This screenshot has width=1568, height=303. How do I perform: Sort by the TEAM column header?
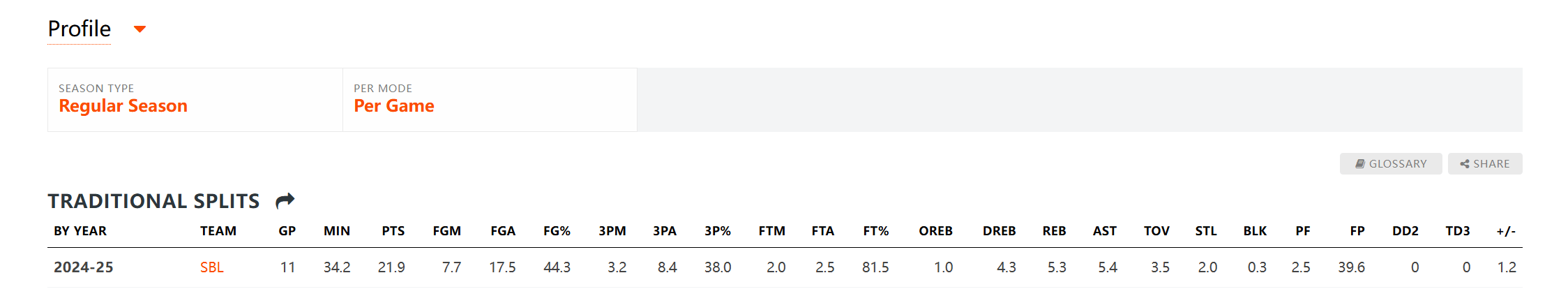pyautogui.click(x=218, y=231)
